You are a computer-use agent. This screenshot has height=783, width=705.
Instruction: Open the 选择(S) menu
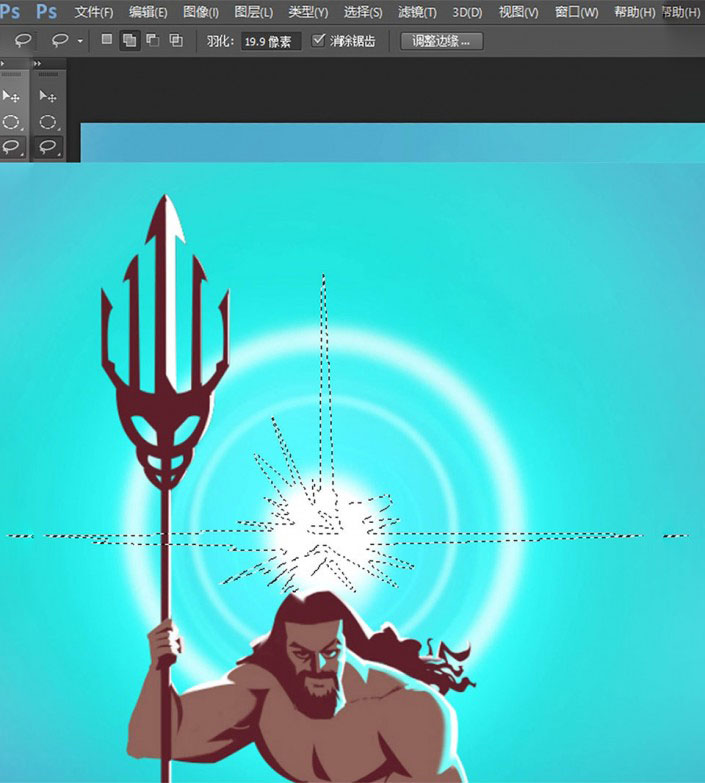pos(363,12)
